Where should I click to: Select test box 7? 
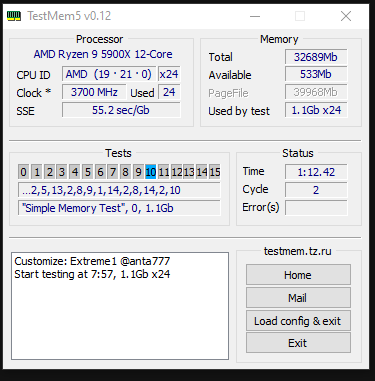pyautogui.click(x=113, y=172)
